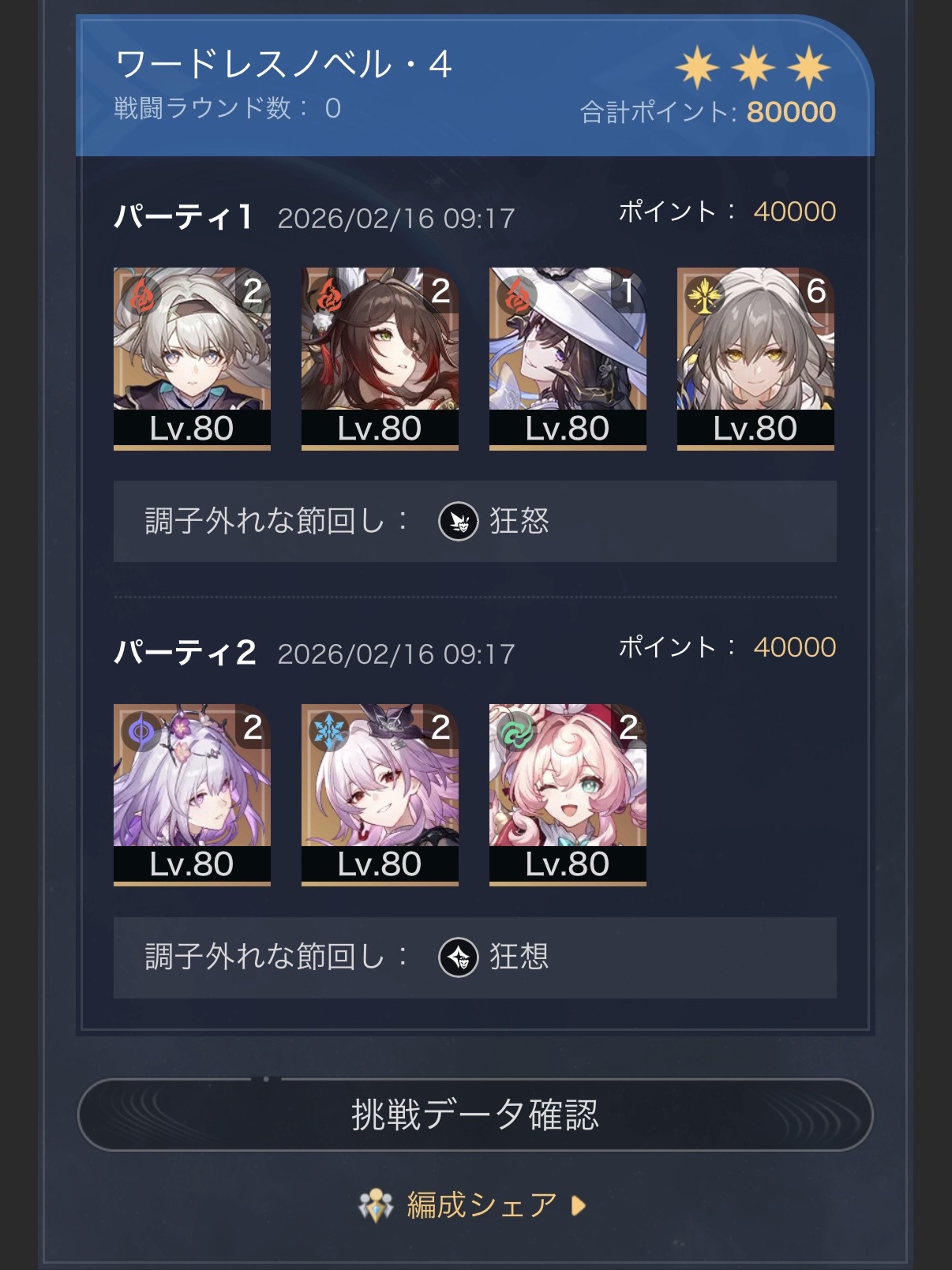Click the formation share team icon

[376, 1205]
